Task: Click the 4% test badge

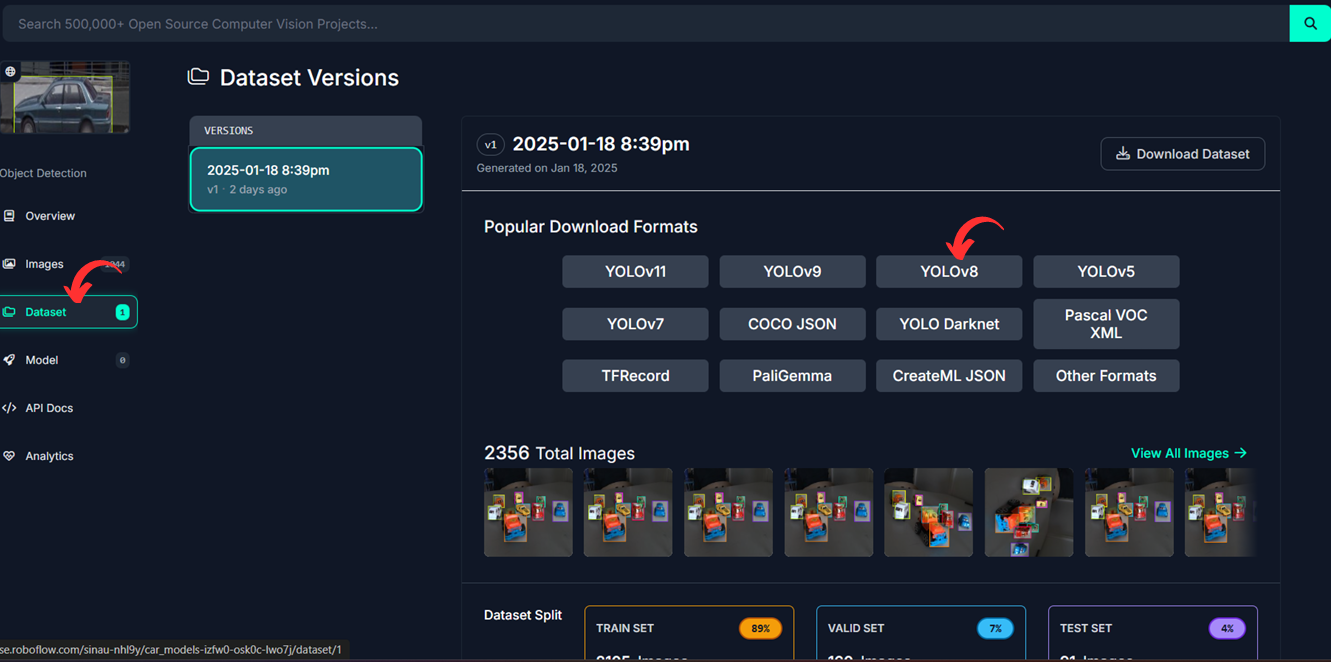Action: (1227, 629)
